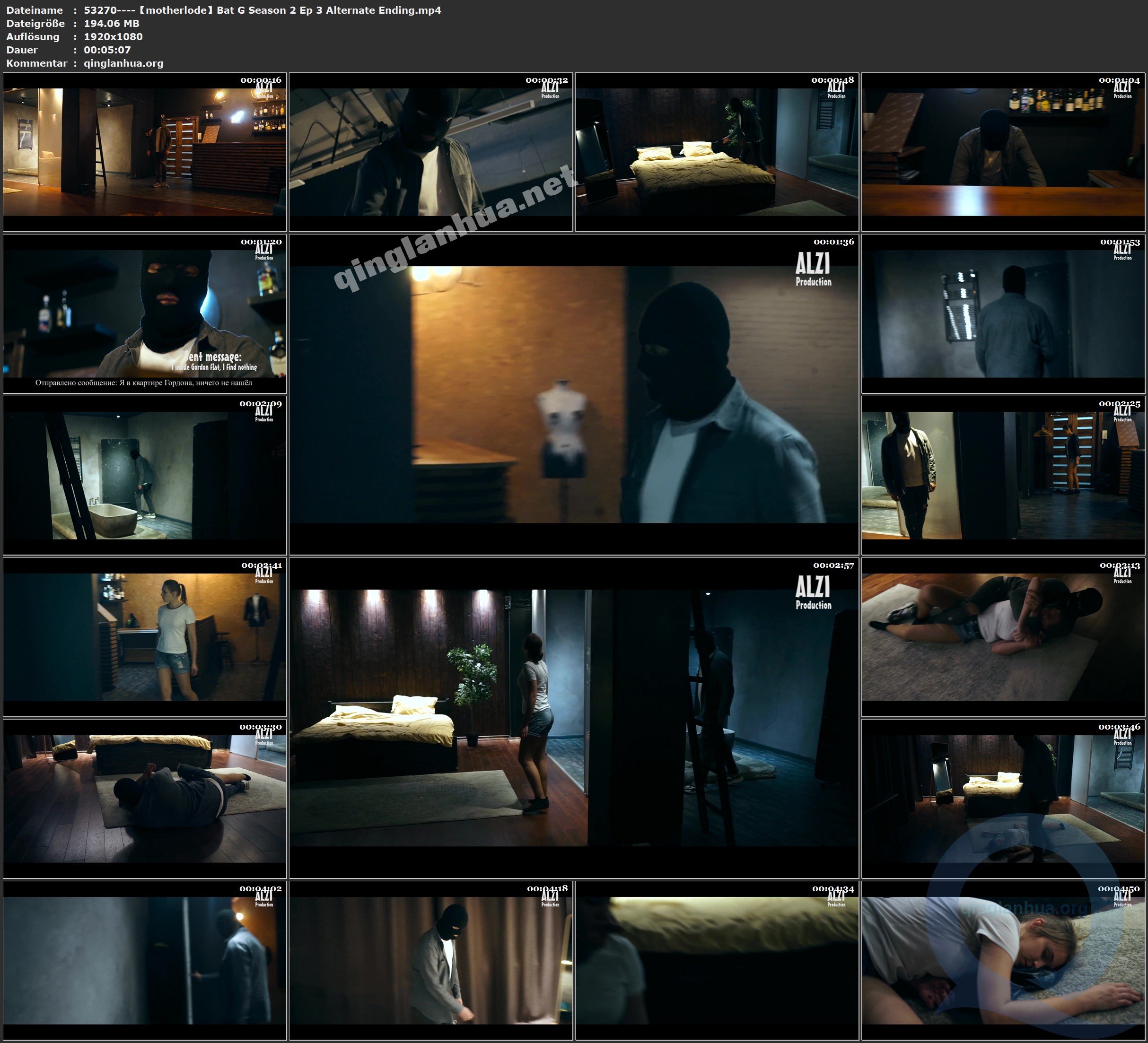This screenshot has width=1148, height=1043.
Task: Choose the frame timestamped 00:04:02
Action: [x=145, y=960]
